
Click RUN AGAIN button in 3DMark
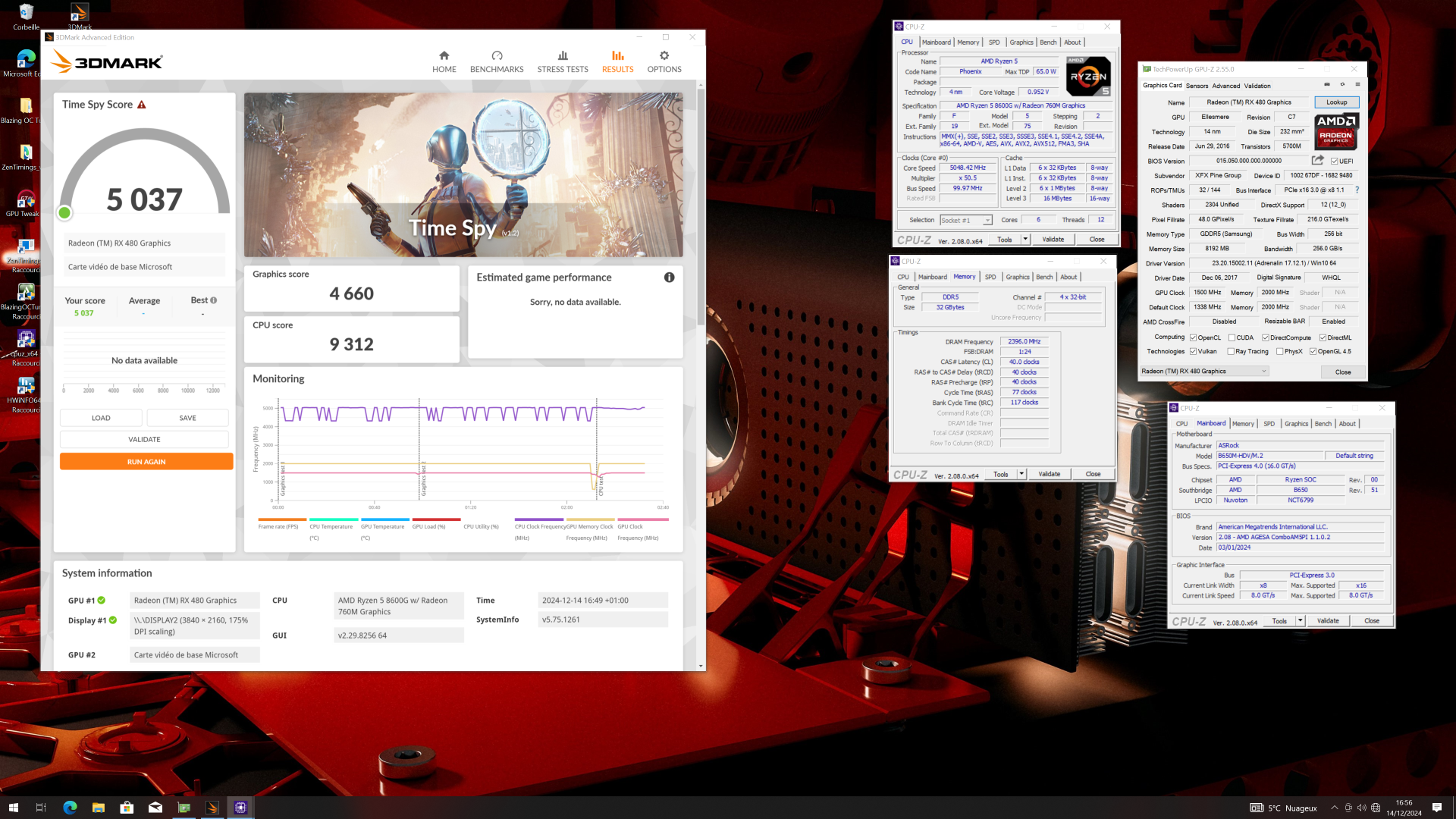(146, 462)
